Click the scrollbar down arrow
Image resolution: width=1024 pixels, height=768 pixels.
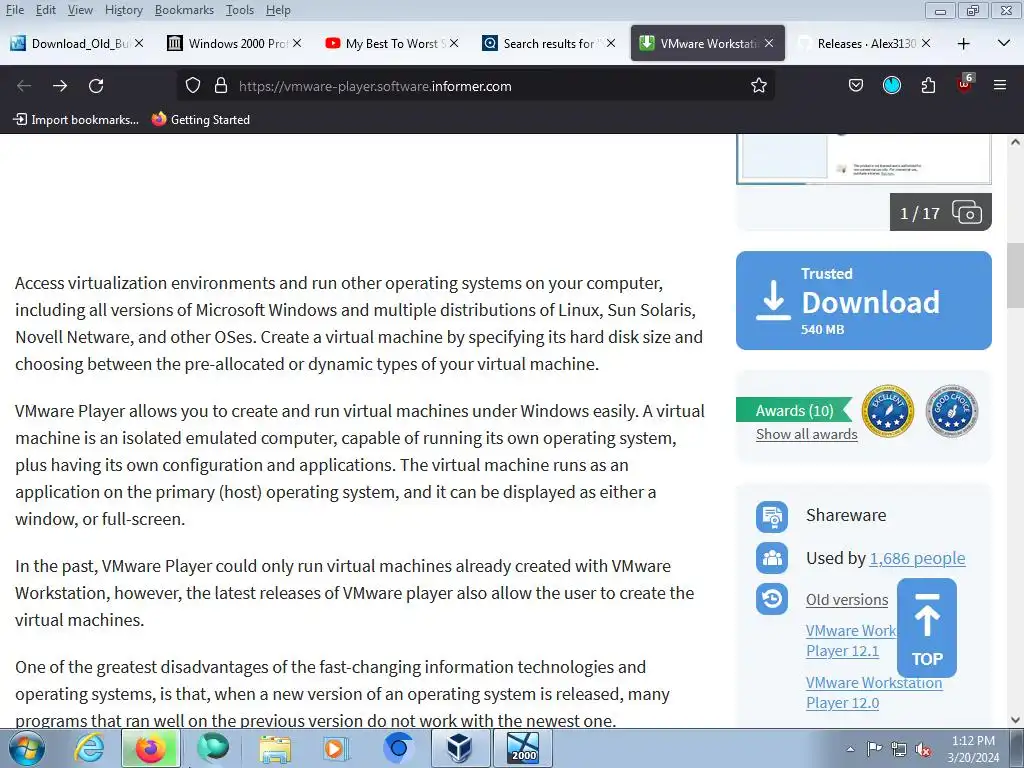pyautogui.click(x=1015, y=720)
